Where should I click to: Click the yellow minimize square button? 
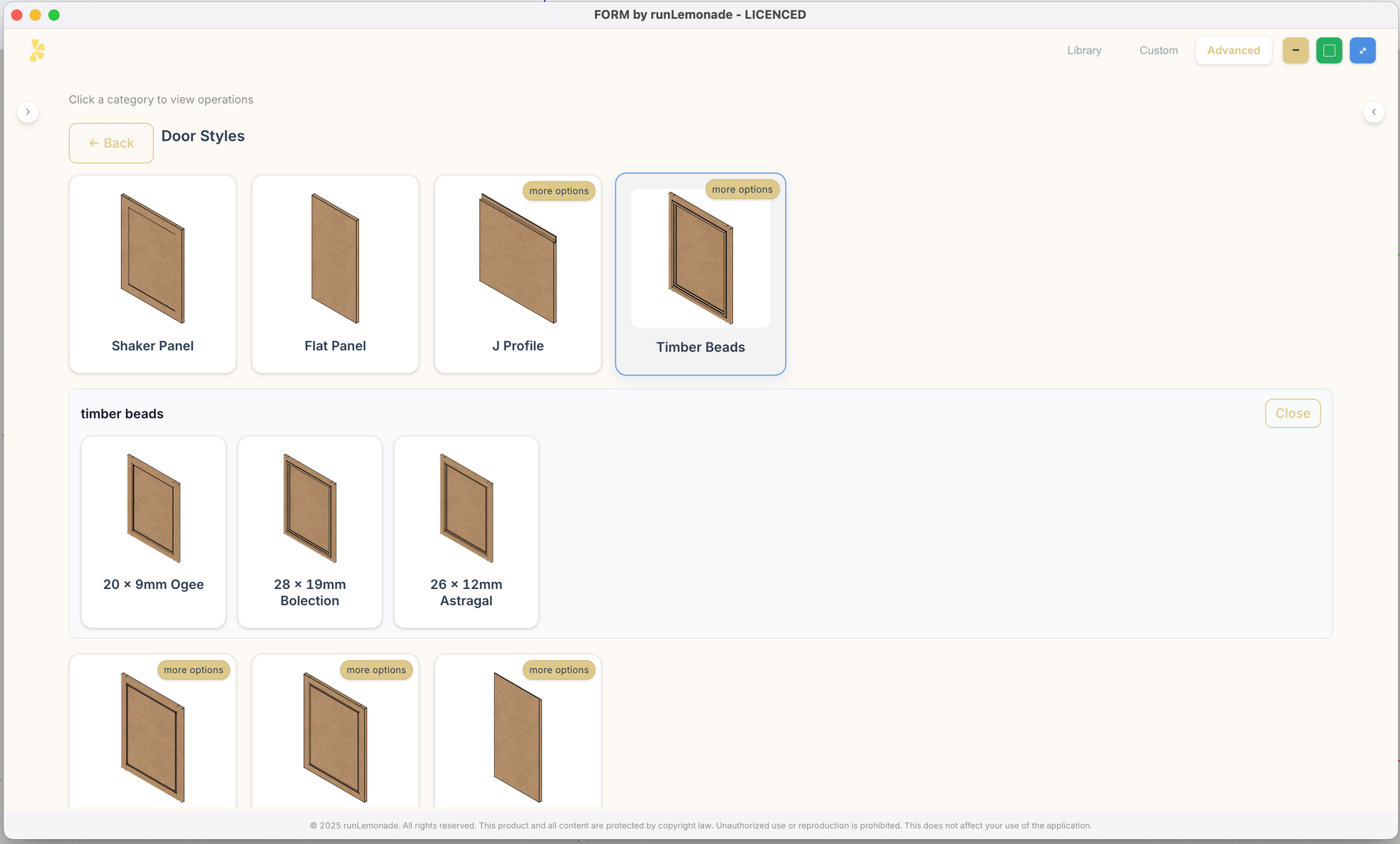[1295, 50]
